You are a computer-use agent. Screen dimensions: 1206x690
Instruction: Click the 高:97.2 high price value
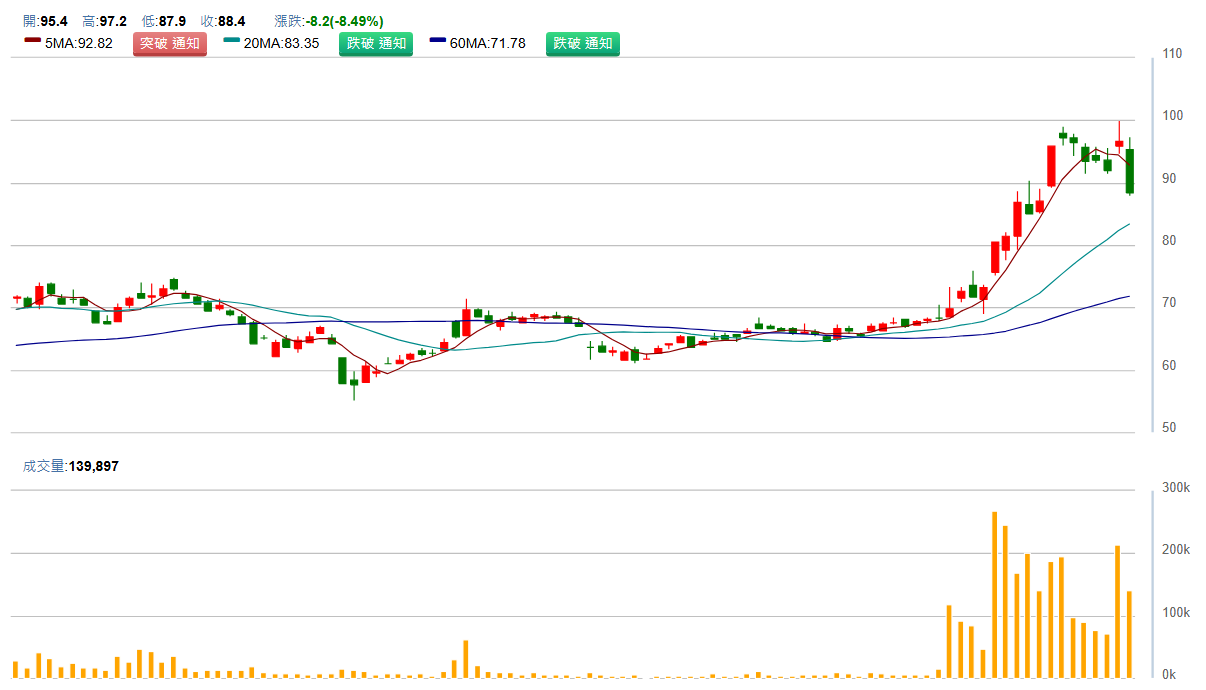coord(104,21)
